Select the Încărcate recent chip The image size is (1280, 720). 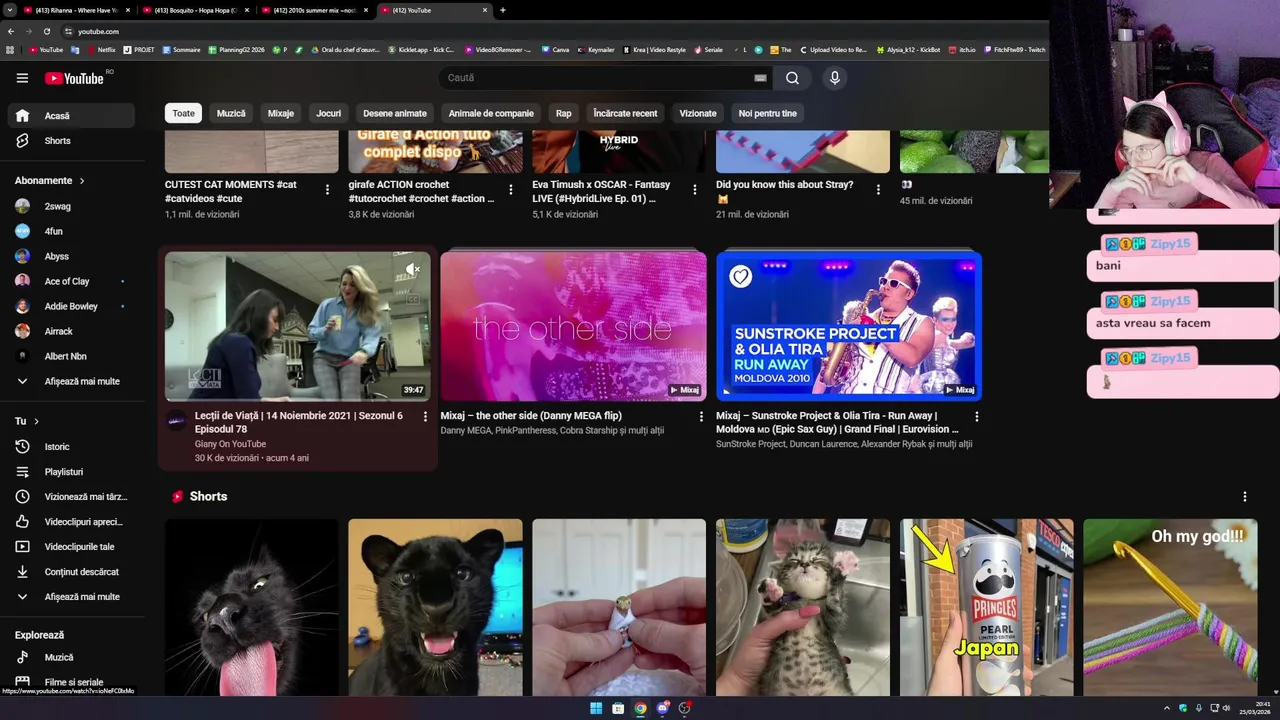625,113
